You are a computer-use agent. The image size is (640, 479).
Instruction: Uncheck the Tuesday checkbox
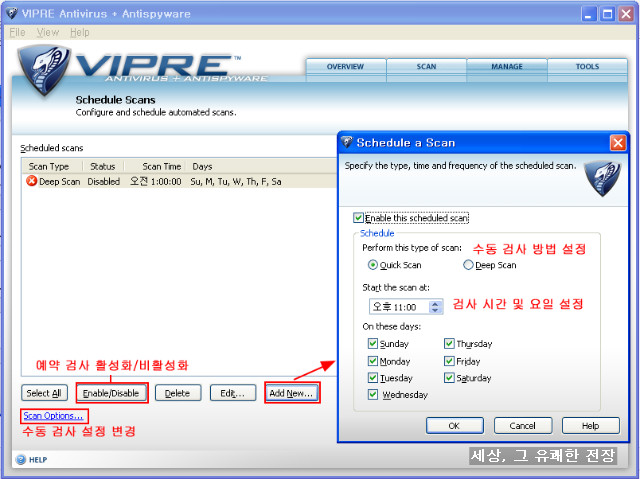372,377
